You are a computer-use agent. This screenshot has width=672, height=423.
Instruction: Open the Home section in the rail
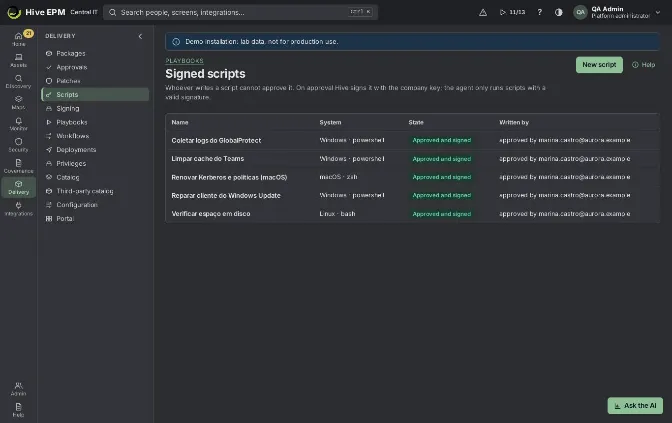[x=18, y=39]
